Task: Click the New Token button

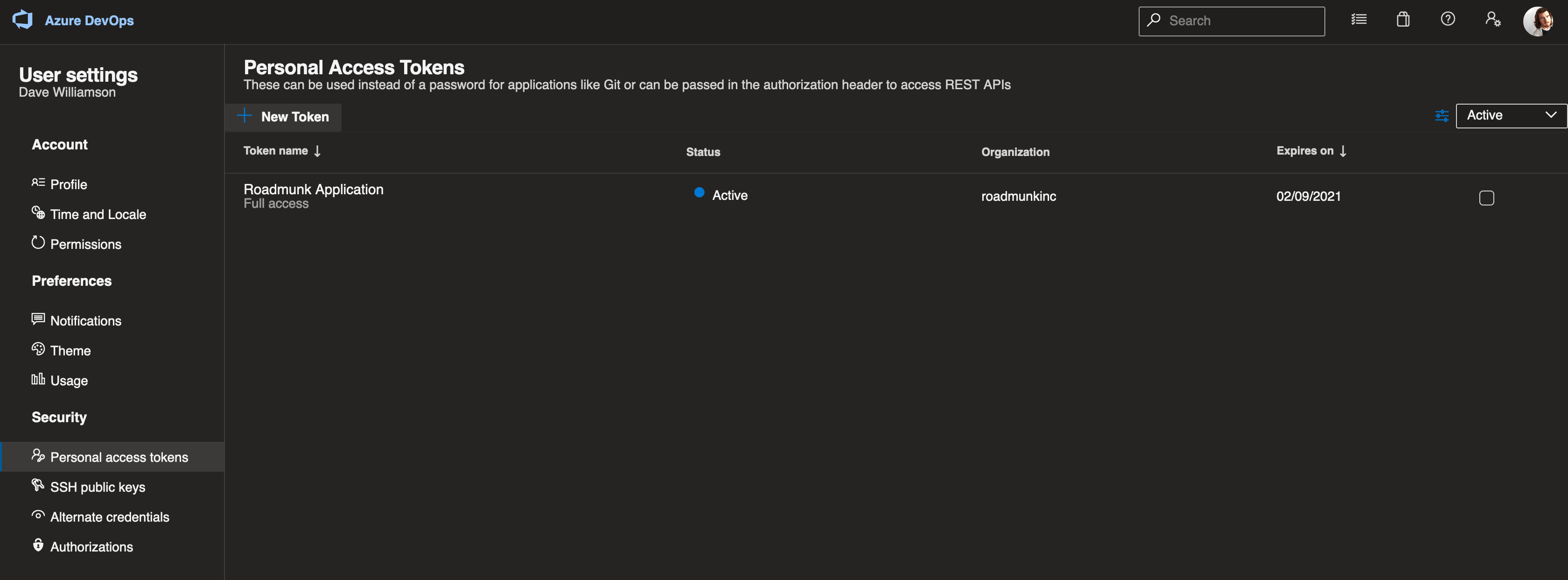Action: click(x=294, y=117)
